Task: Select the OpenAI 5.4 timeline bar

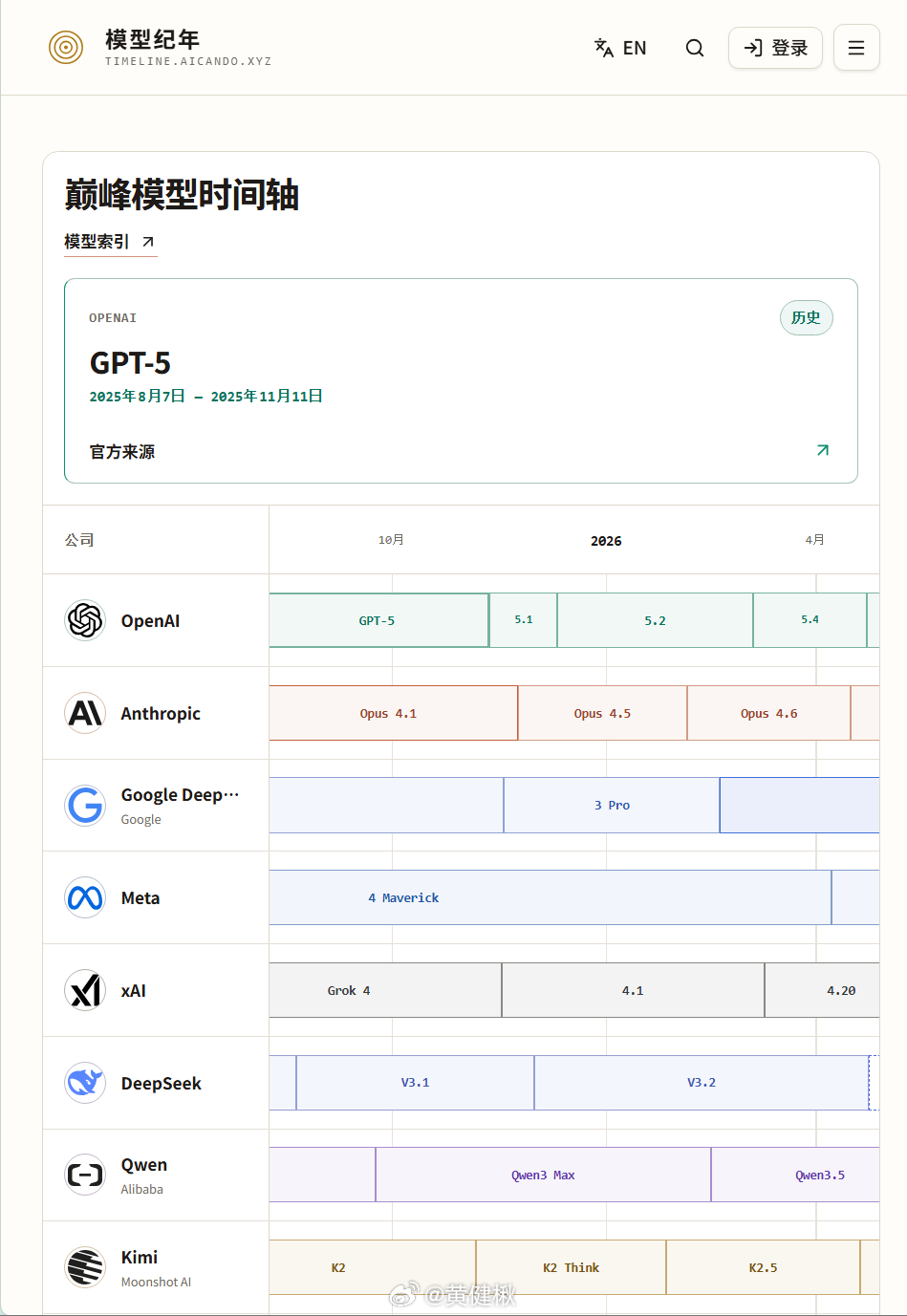Action: click(x=810, y=620)
